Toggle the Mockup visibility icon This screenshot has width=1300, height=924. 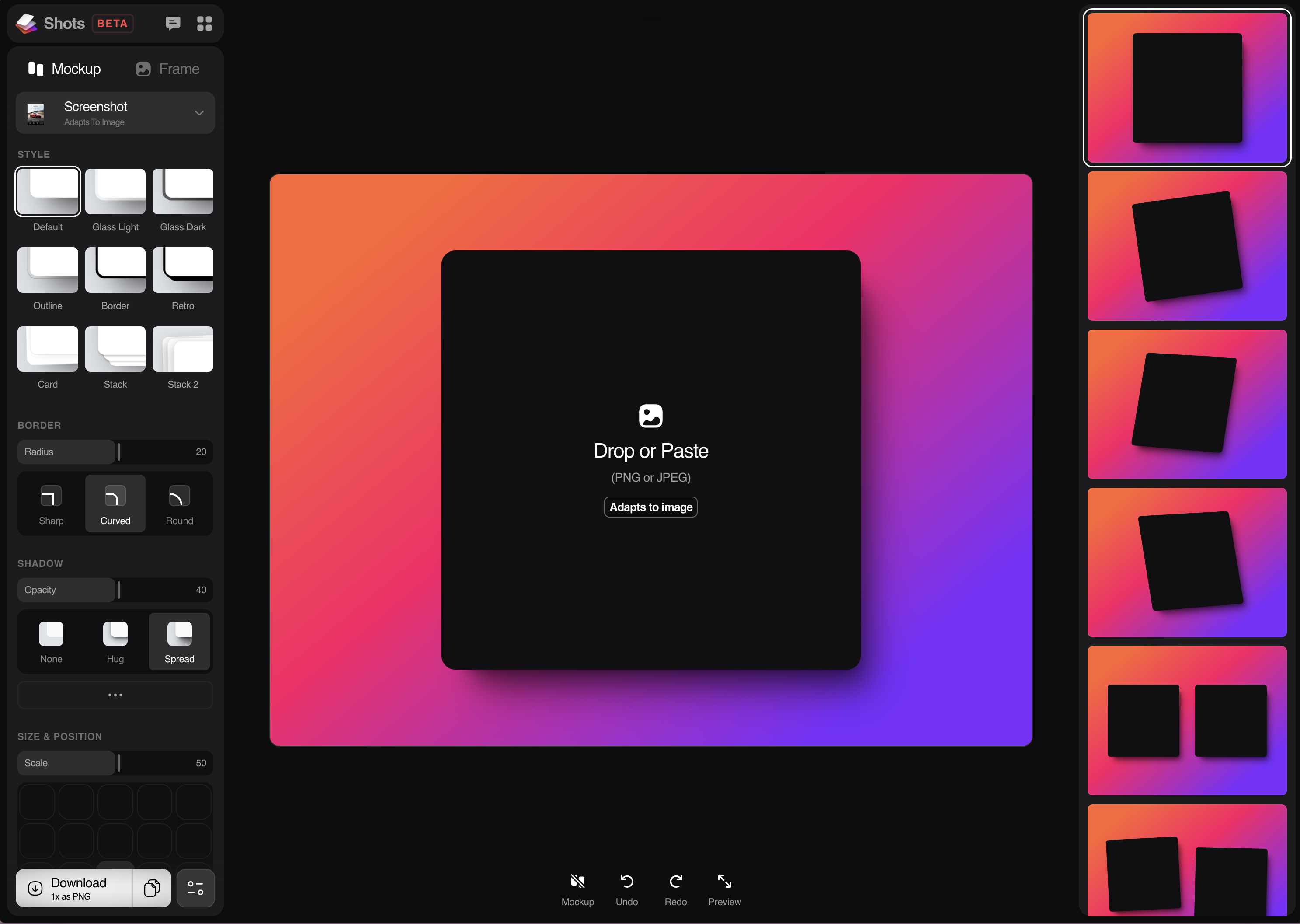click(x=577, y=889)
